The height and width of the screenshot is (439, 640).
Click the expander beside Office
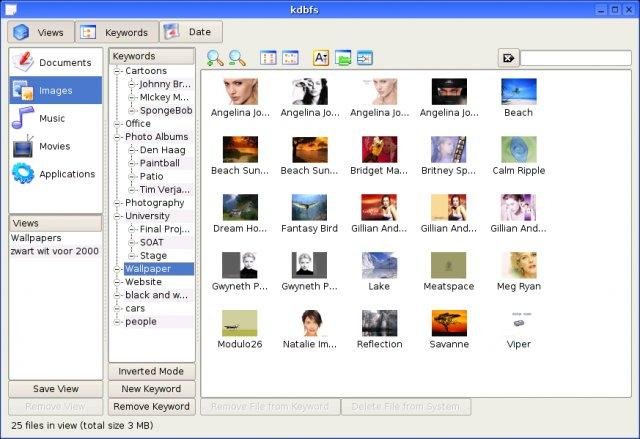[118, 124]
